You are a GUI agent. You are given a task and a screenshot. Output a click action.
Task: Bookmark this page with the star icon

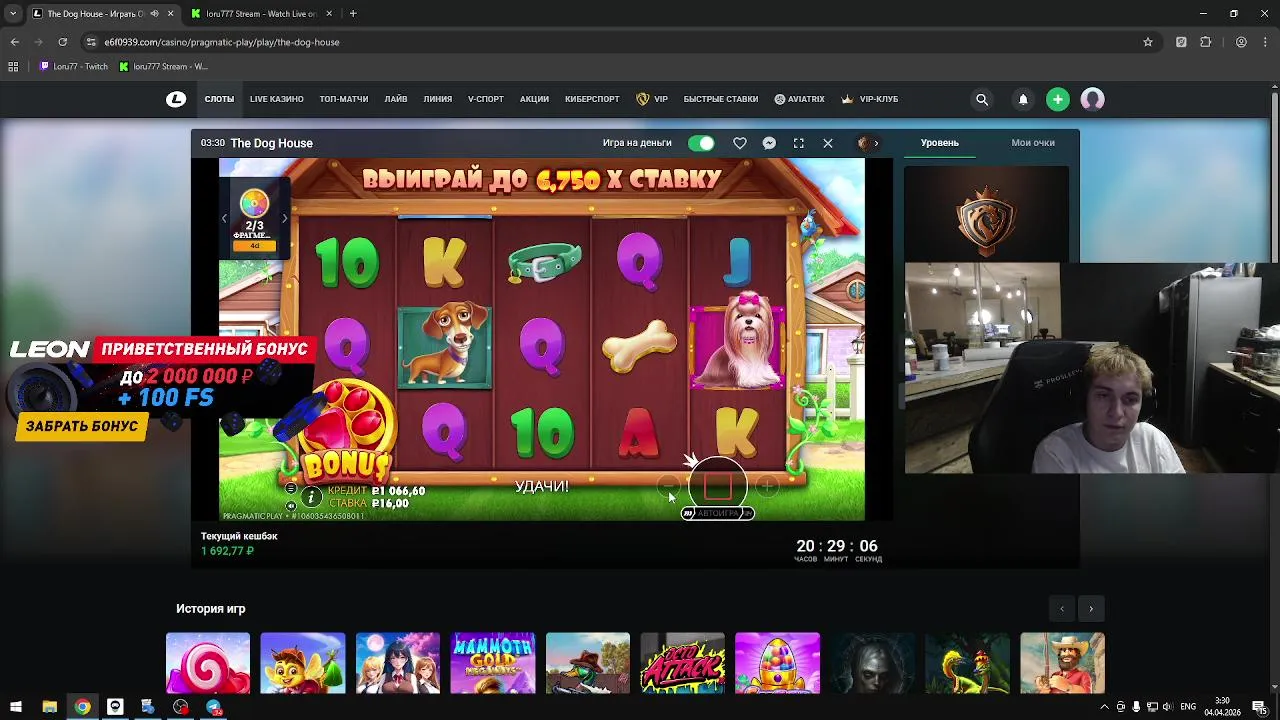(x=1148, y=42)
